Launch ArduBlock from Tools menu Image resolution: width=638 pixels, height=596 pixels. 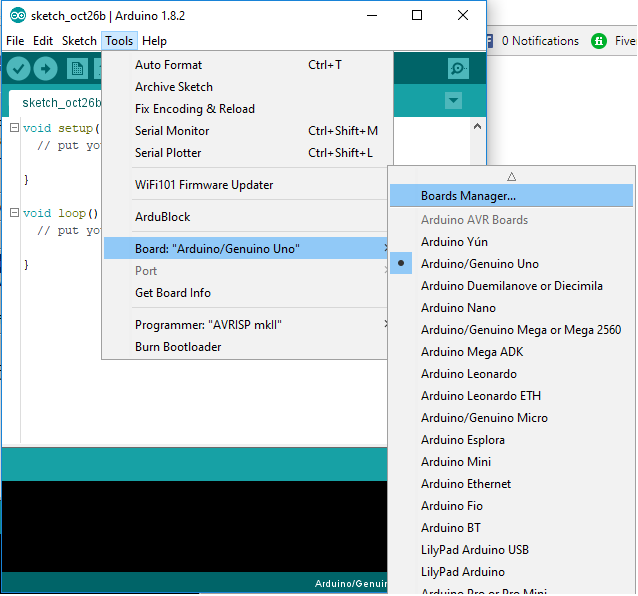(x=247, y=217)
